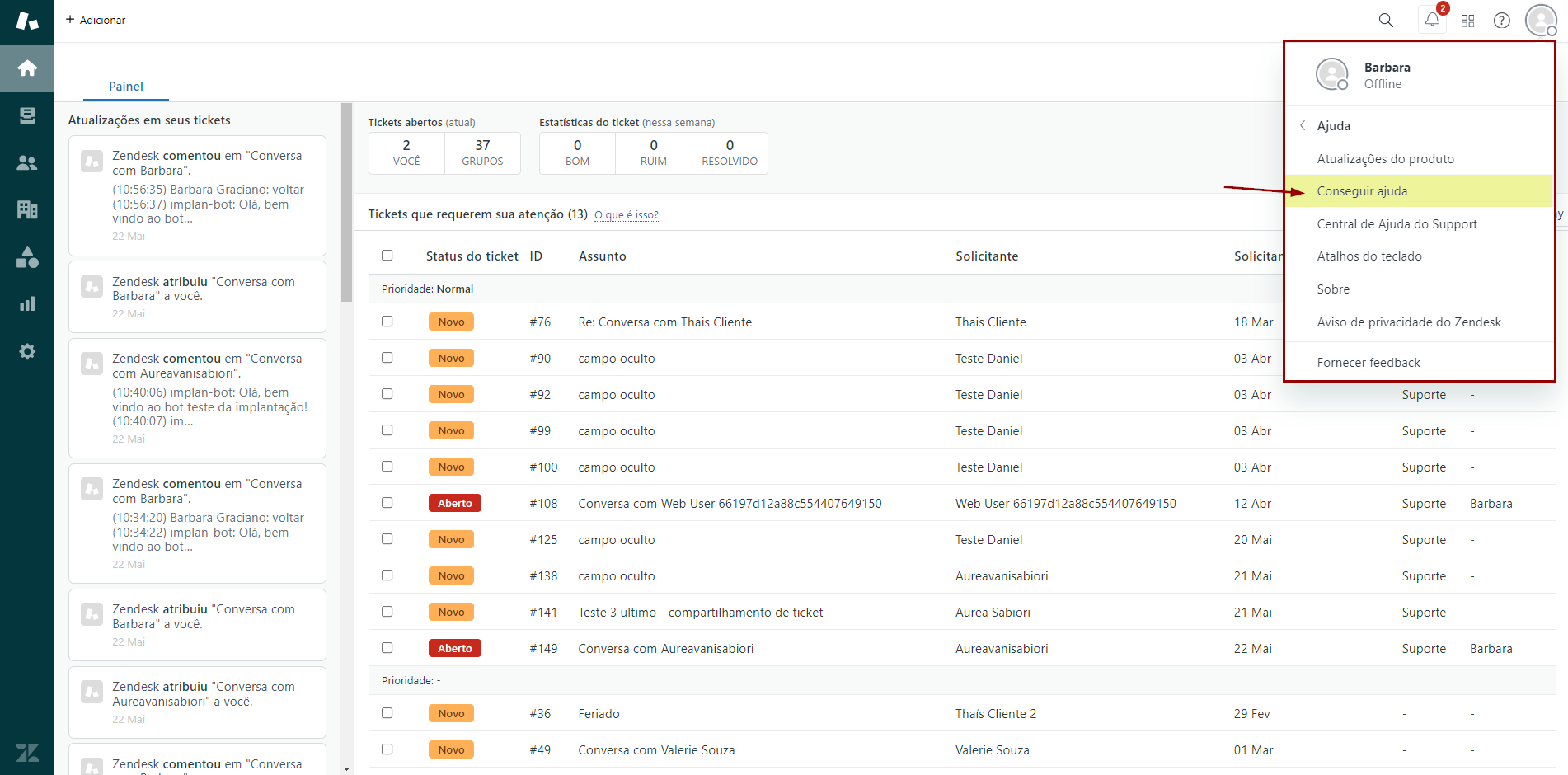Choose Atalhos do teclado from menu

pos(1368,256)
